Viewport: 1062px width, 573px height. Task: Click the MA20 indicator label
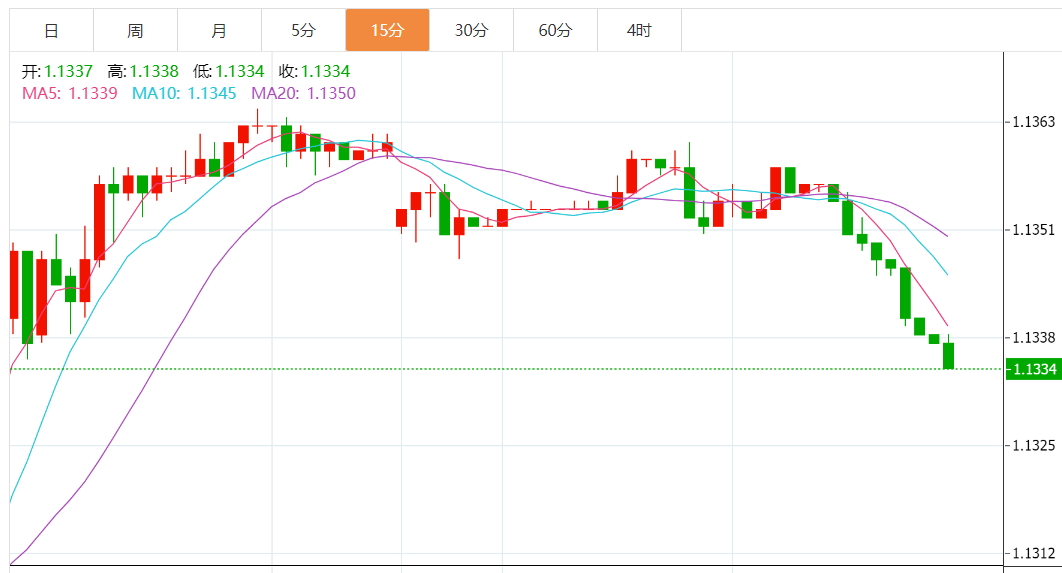tap(303, 93)
